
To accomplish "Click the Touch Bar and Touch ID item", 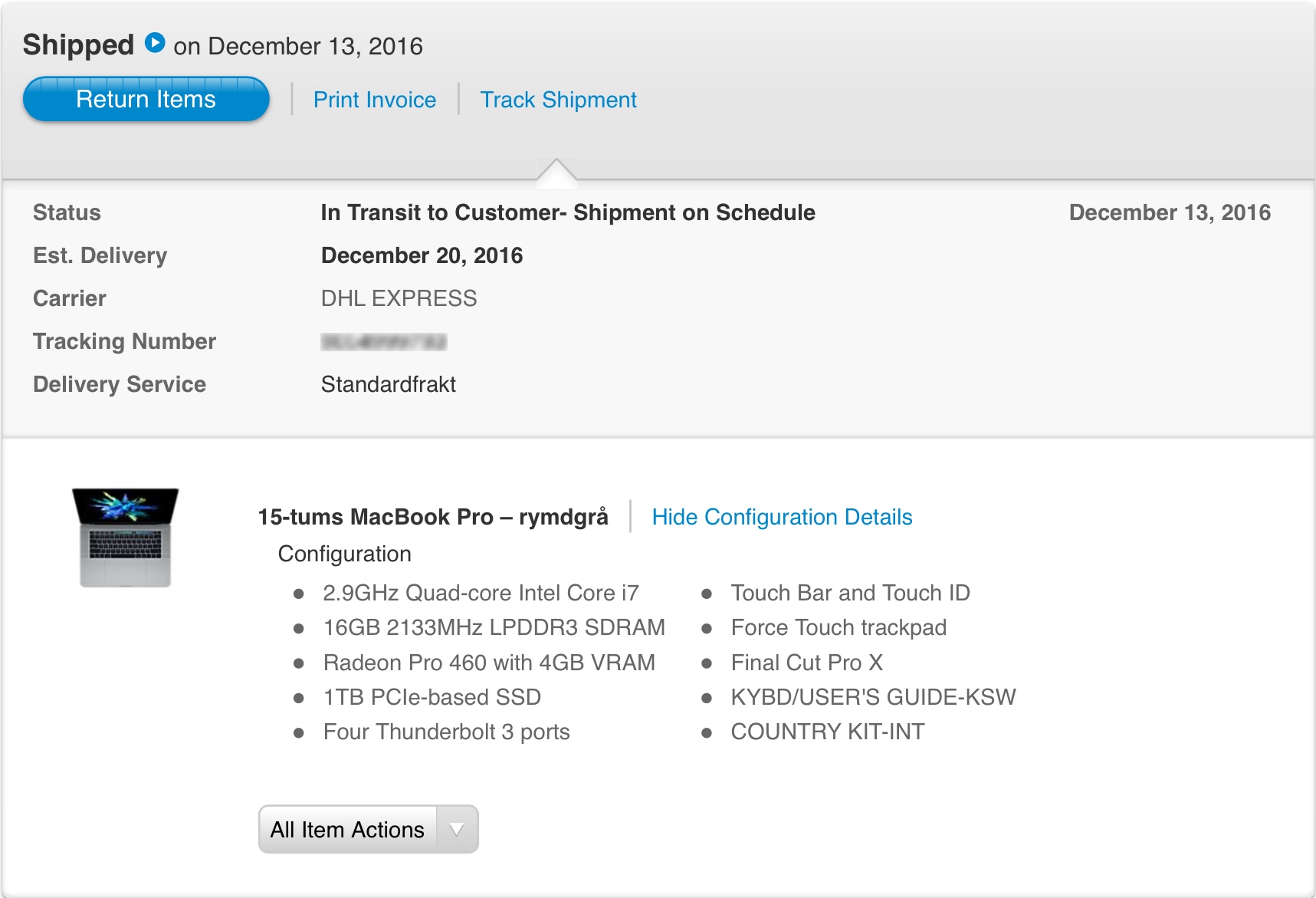I will (850, 593).
